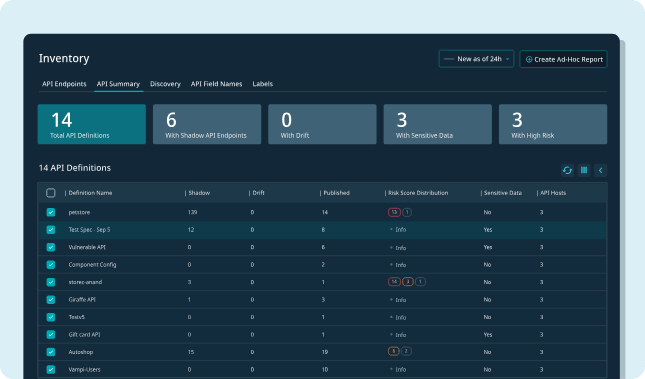Sort by the API Hosts column header
This screenshot has width=645, height=379.
(x=553, y=193)
